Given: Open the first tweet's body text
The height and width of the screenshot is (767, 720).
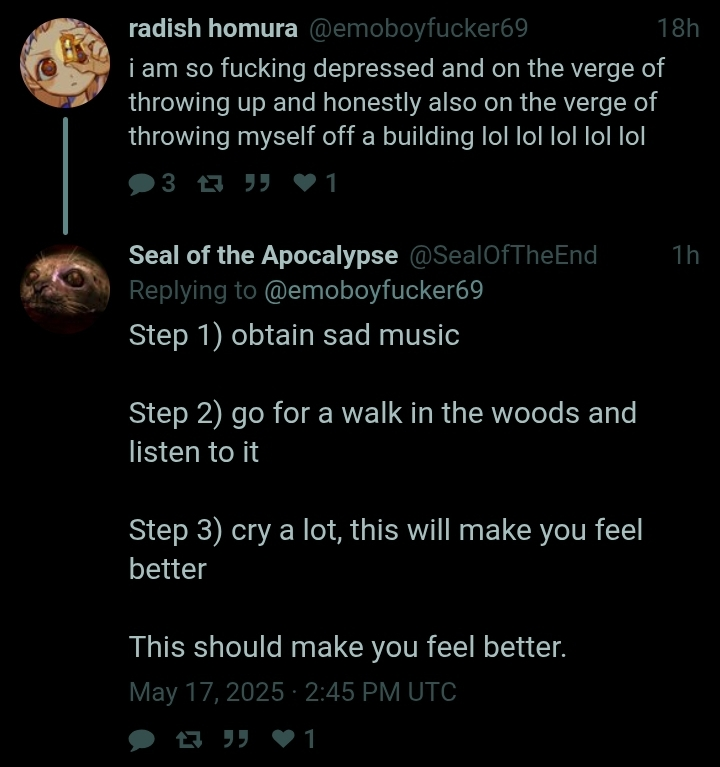Looking at the screenshot, I should click(x=397, y=102).
